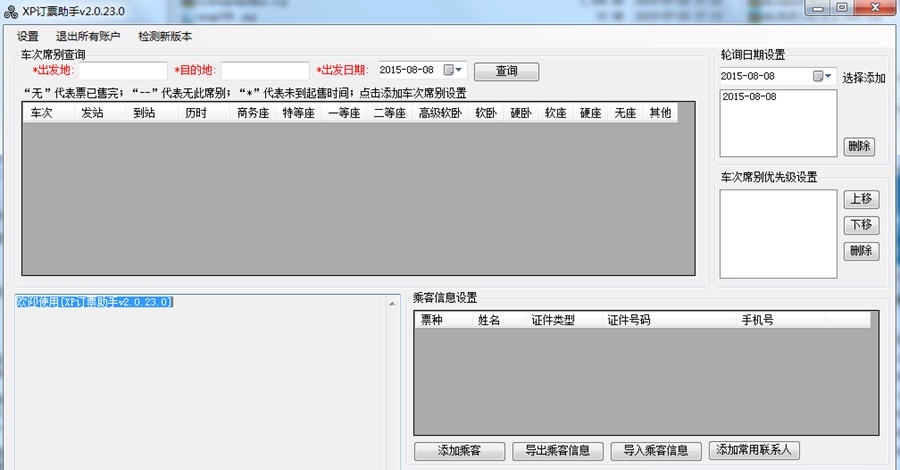Click the 上移 button
Image resolution: width=900 pixels, height=470 pixels.
(x=861, y=199)
